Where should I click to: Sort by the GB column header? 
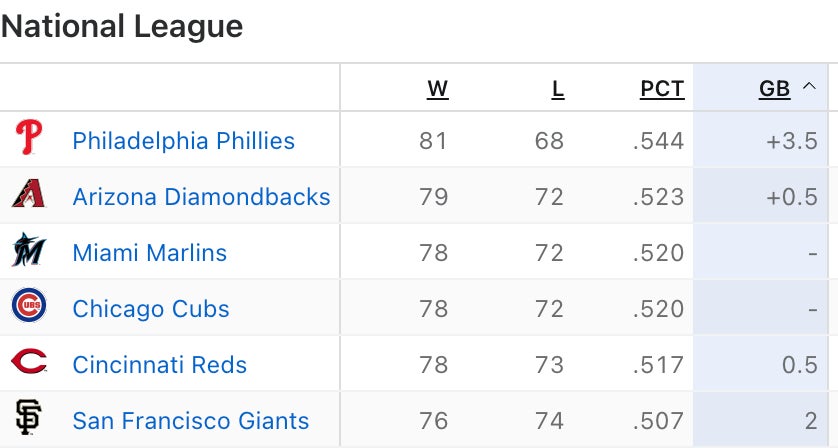coord(774,89)
